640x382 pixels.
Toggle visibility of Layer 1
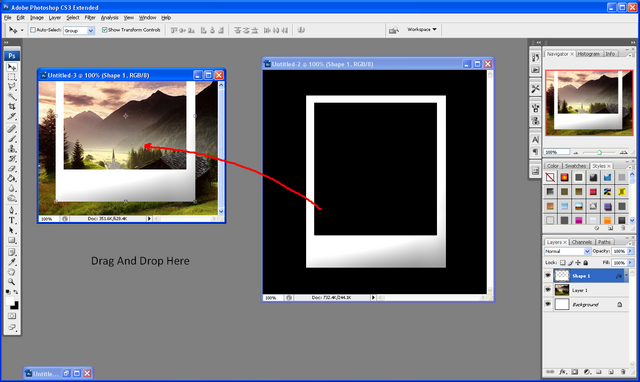coord(548,290)
